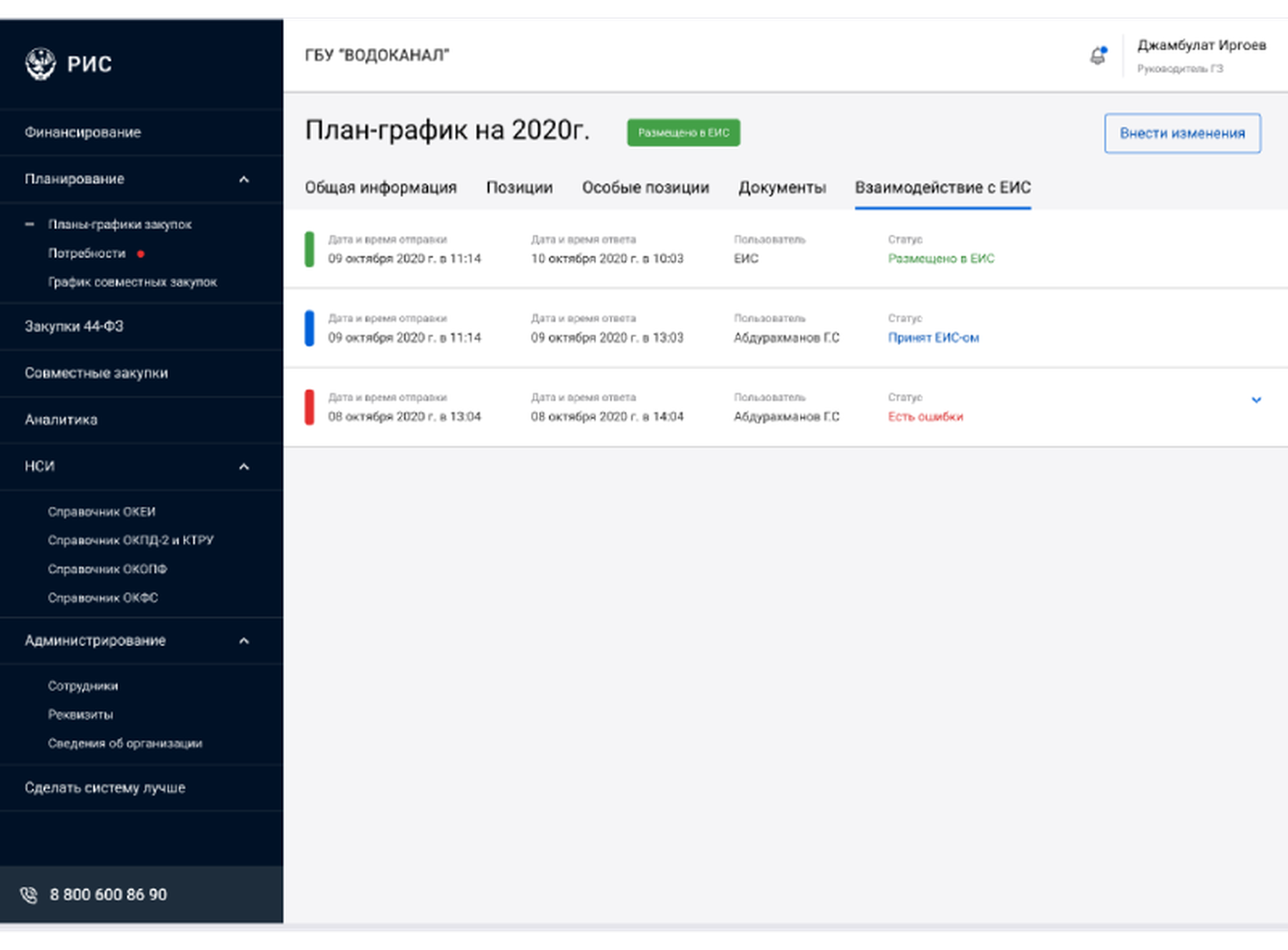Click green status bar of first row
Viewport: 1288px width, 950px height.
click(309, 249)
